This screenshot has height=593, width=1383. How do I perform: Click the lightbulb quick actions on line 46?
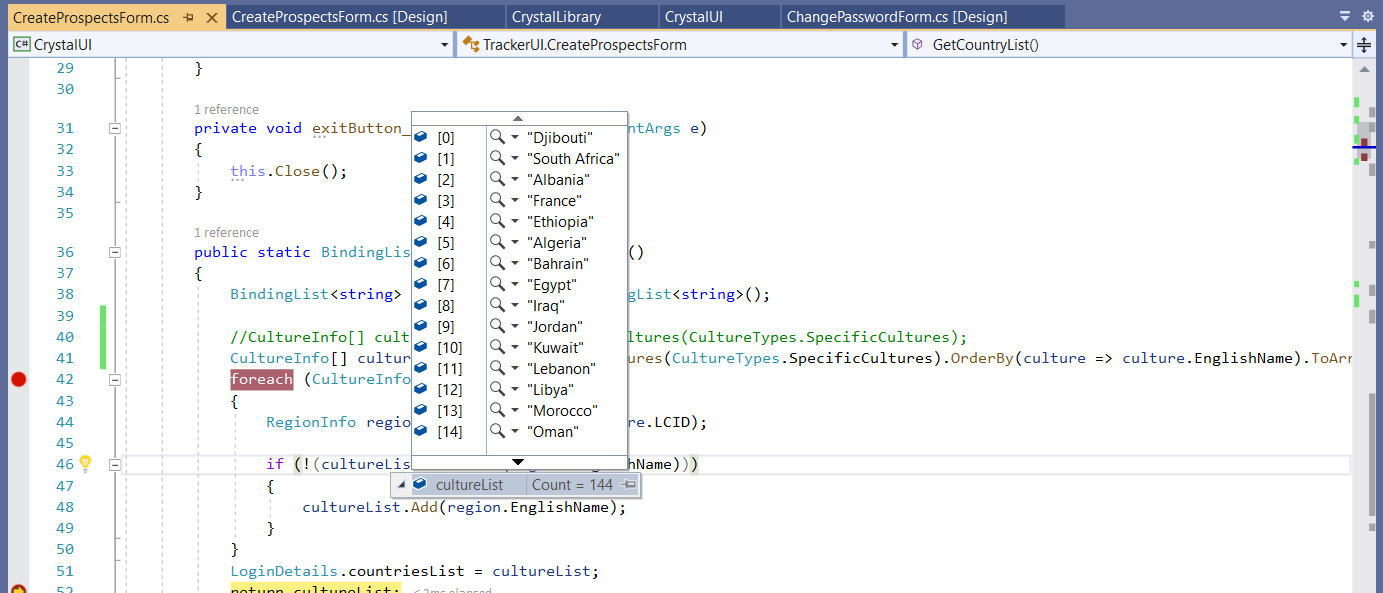(85, 464)
